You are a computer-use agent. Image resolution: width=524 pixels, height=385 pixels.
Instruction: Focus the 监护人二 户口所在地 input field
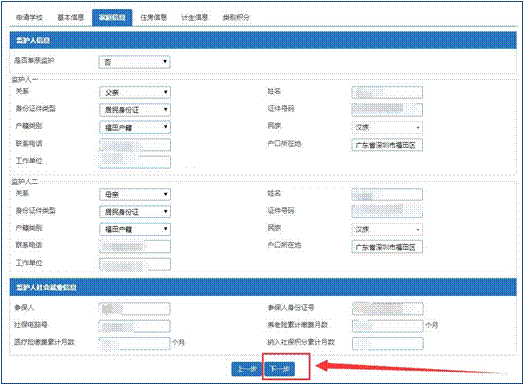tap(387, 247)
